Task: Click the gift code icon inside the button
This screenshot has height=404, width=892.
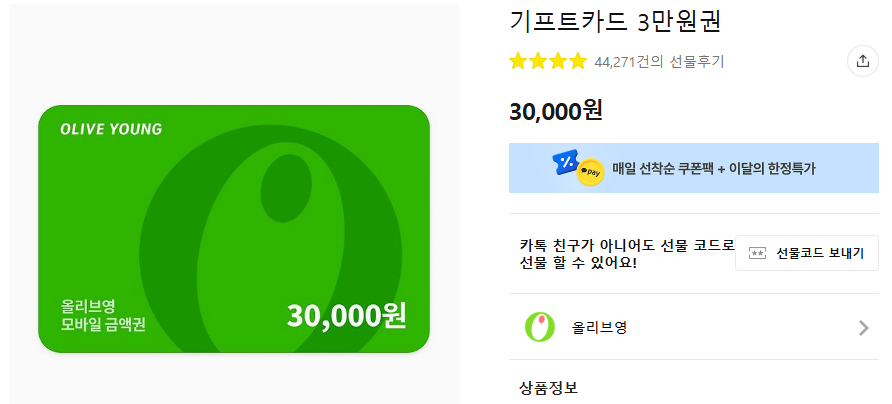Action: point(757,253)
